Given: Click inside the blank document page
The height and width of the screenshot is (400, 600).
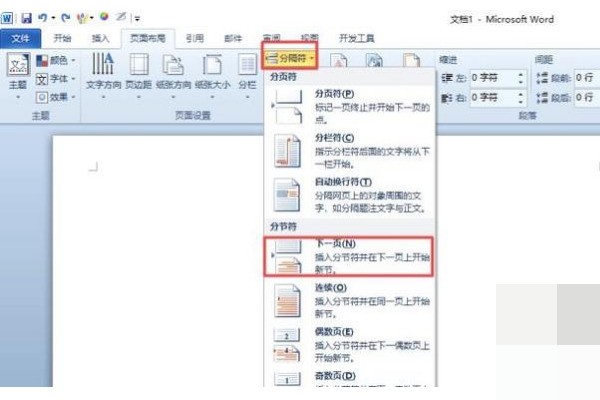Looking at the screenshot, I should (x=158, y=260).
